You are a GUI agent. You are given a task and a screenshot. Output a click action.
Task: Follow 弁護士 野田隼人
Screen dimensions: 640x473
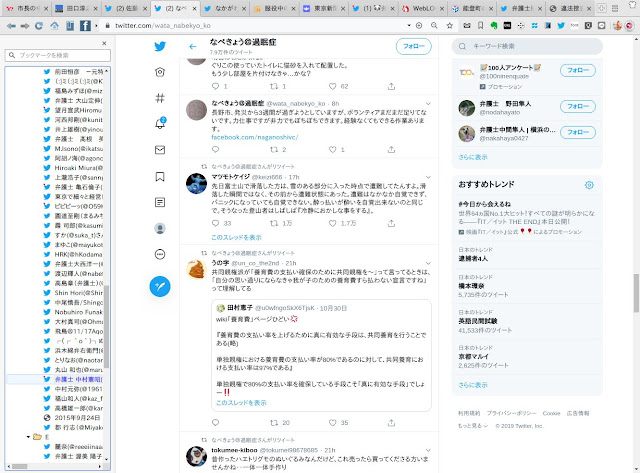[x=578, y=107]
